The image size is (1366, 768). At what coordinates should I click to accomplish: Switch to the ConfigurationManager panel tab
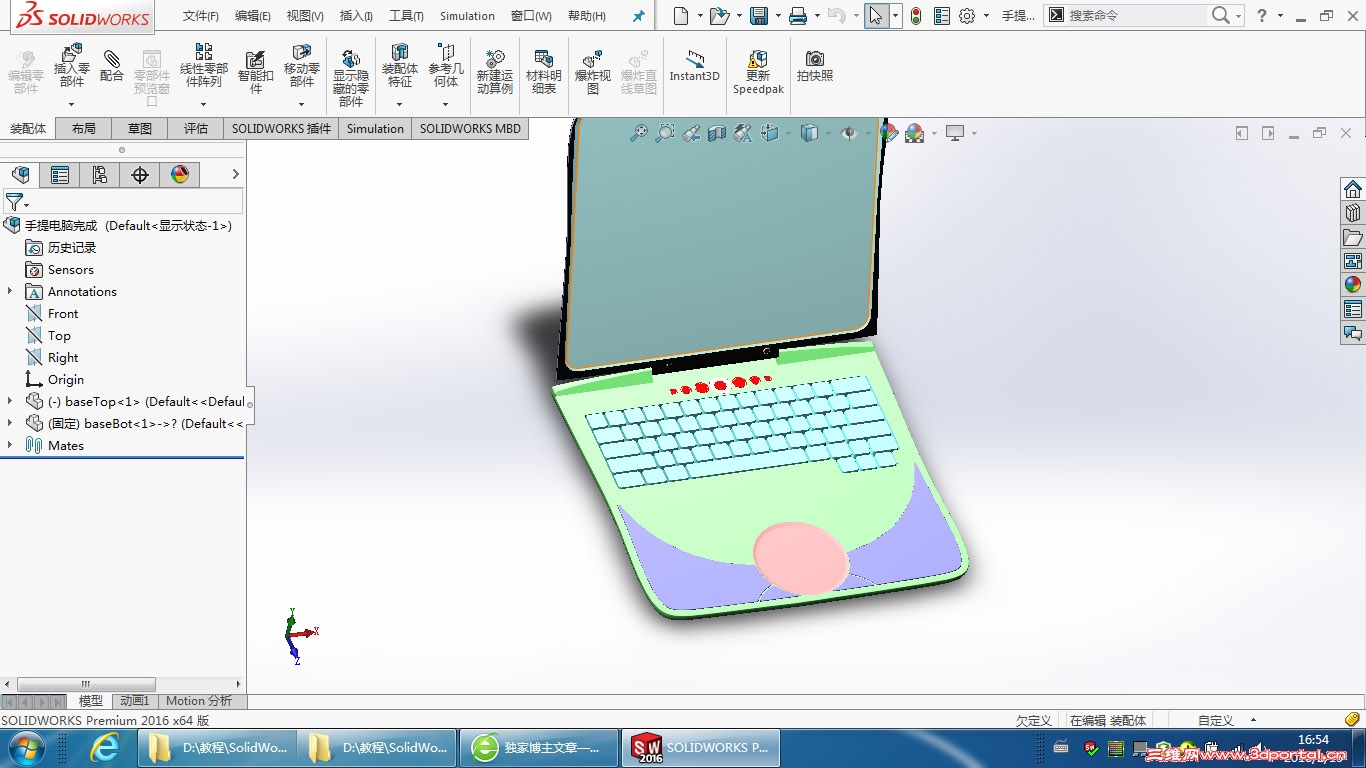[100, 175]
